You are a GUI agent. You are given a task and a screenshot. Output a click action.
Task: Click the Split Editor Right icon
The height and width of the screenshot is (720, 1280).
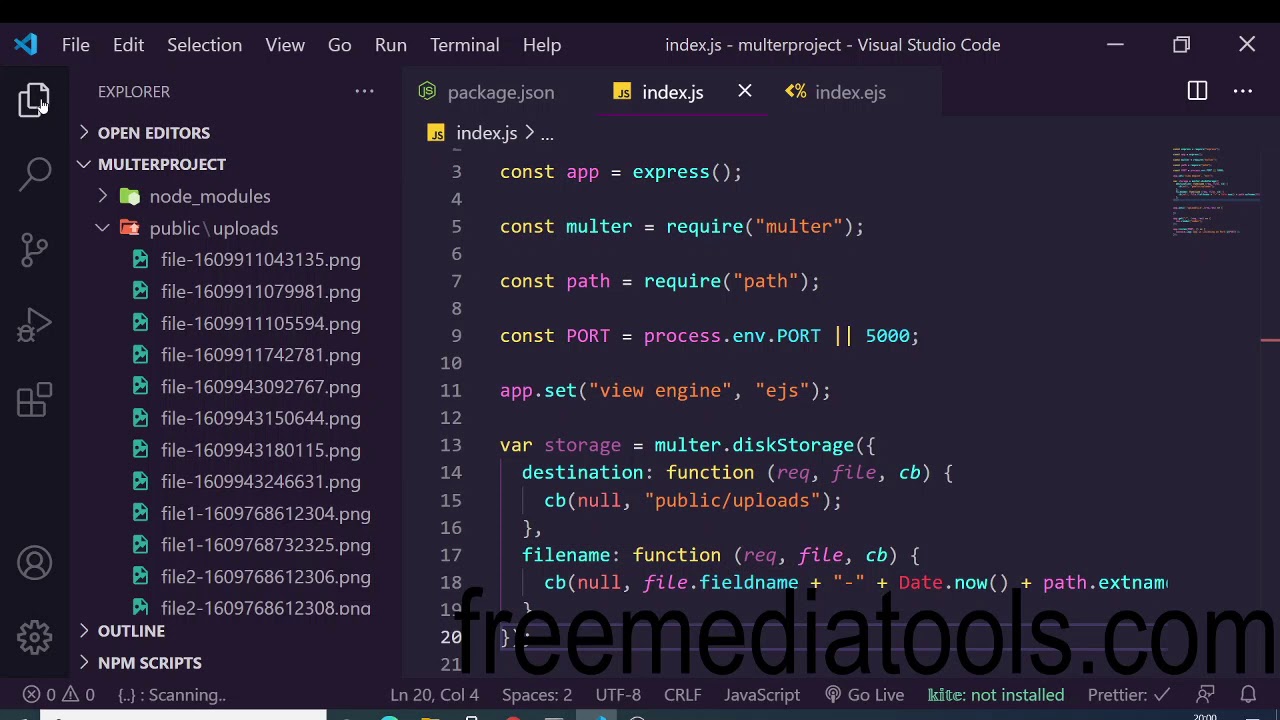[x=1197, y=92]
